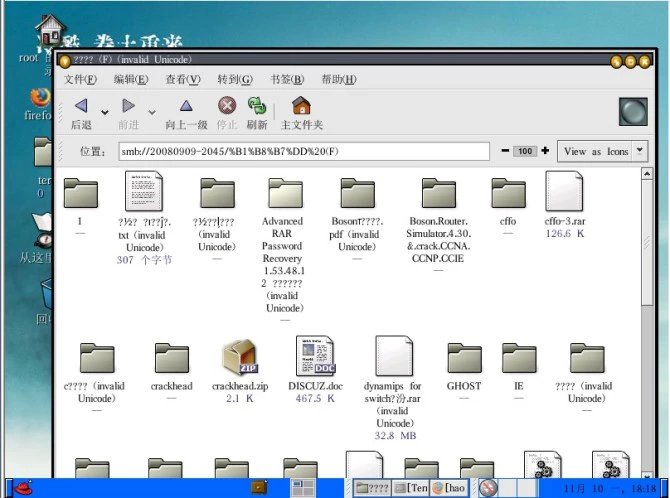Screen dimensions: 670x498
Task: Click the Back (后退) navigation arrow
Action: 81,106
